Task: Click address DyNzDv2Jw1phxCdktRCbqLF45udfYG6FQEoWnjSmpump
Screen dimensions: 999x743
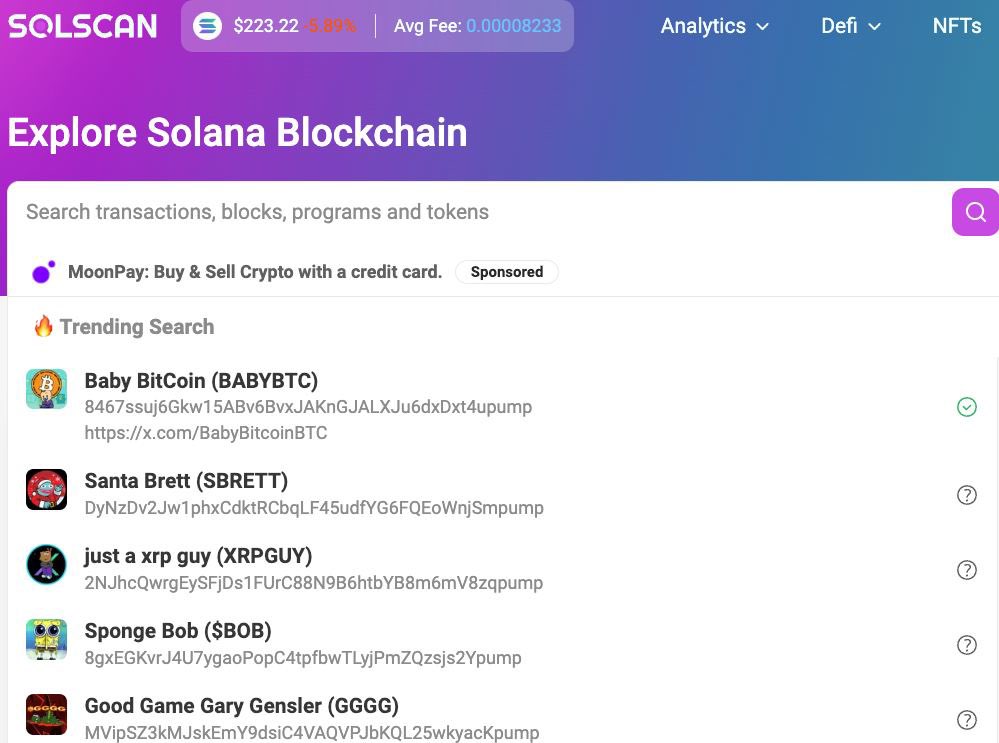Action: tap(314, 508)
